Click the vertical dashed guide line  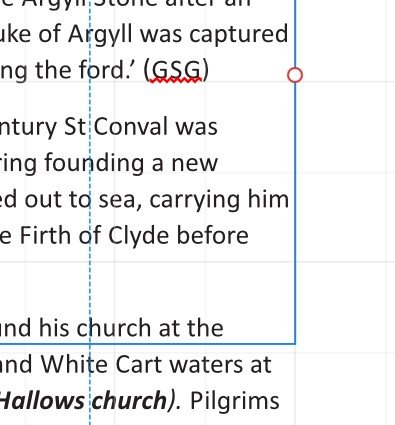(x=90, y=212)
